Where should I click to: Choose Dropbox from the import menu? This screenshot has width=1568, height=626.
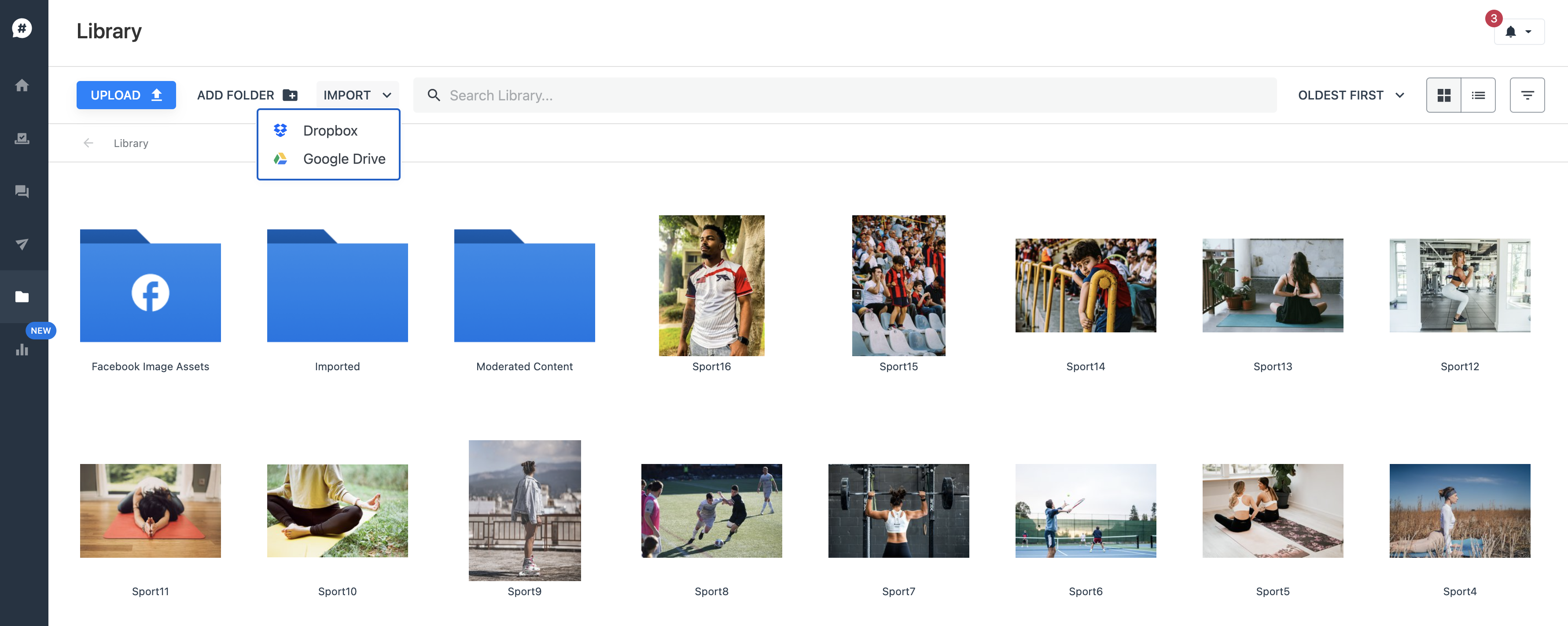330,130
